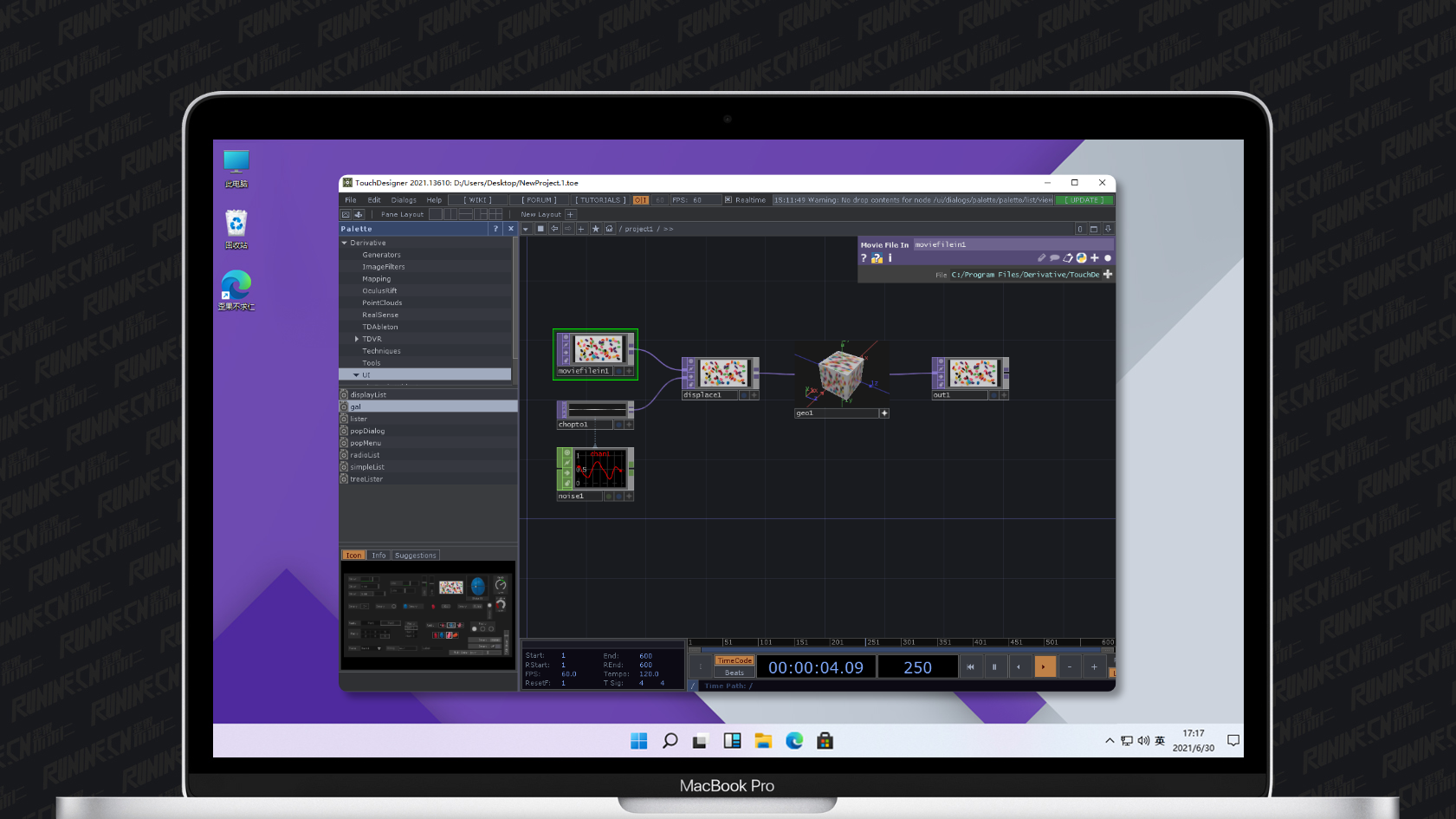Close the Palette panel
This screenshot has width=1456, height=819.
pos(510,229)
